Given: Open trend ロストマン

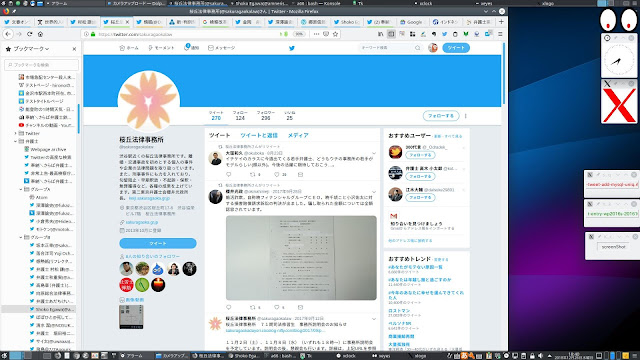Looking at the screenshot, I should 399,311.
